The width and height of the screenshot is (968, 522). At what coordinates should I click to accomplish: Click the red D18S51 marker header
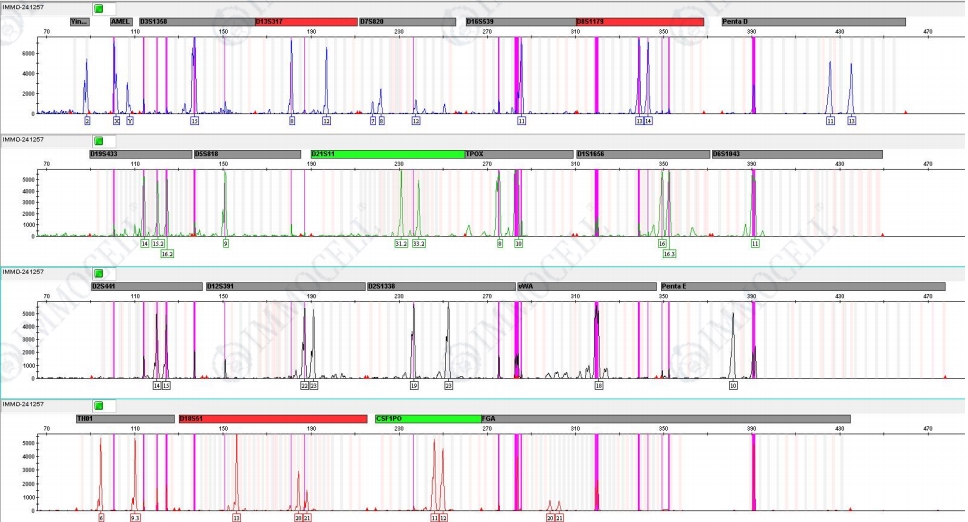pos(272,419)
